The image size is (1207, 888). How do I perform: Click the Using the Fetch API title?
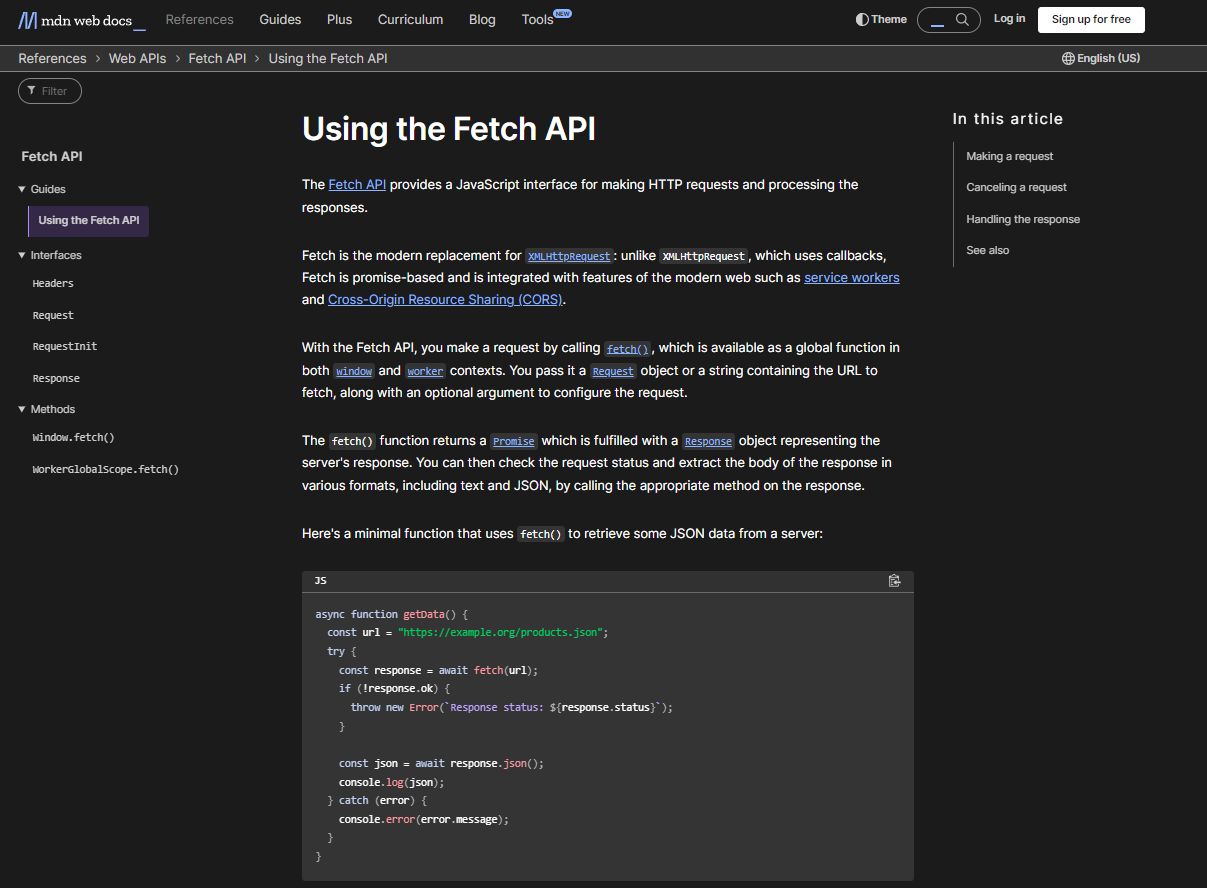click(449, 129)
